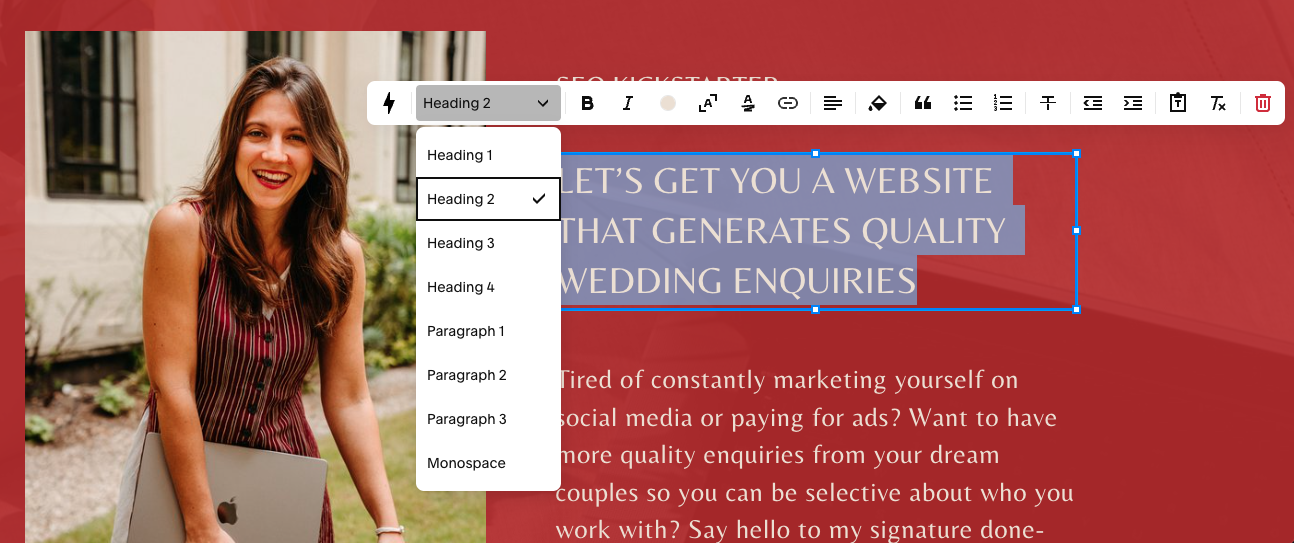This screenshot has height=543, width=1294.
Task: Insert a link with the chain icon
Action: pos(788,103)
